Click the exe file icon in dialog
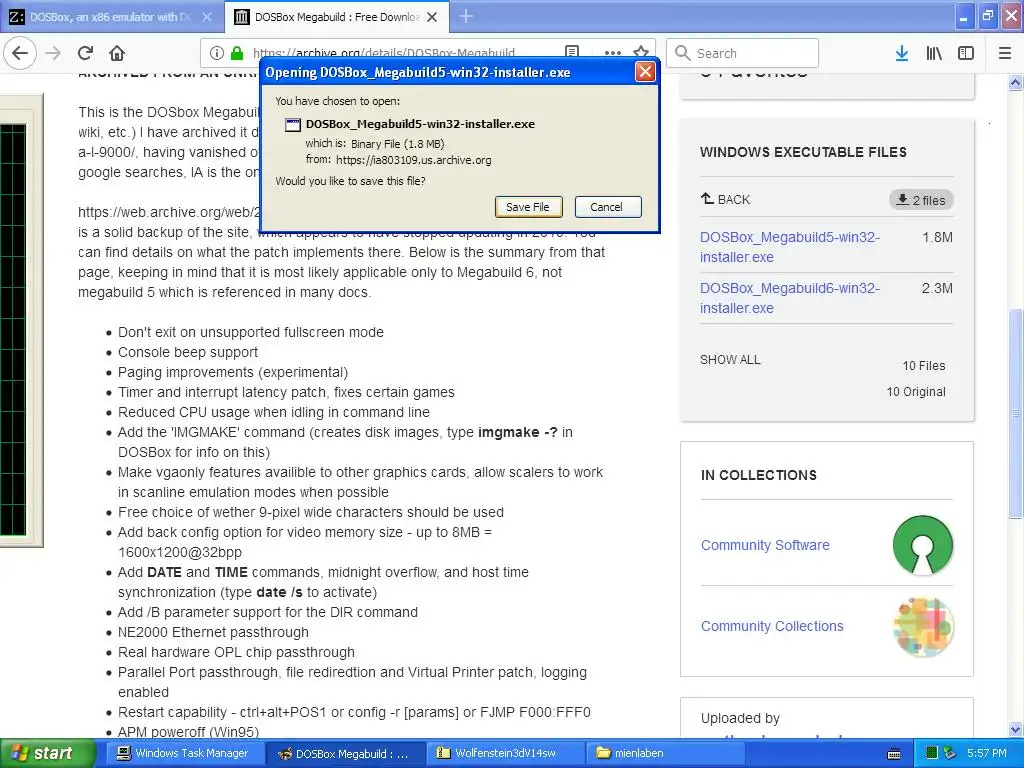The height and width of the screenshot is (768, 1024). coord(293,125)
